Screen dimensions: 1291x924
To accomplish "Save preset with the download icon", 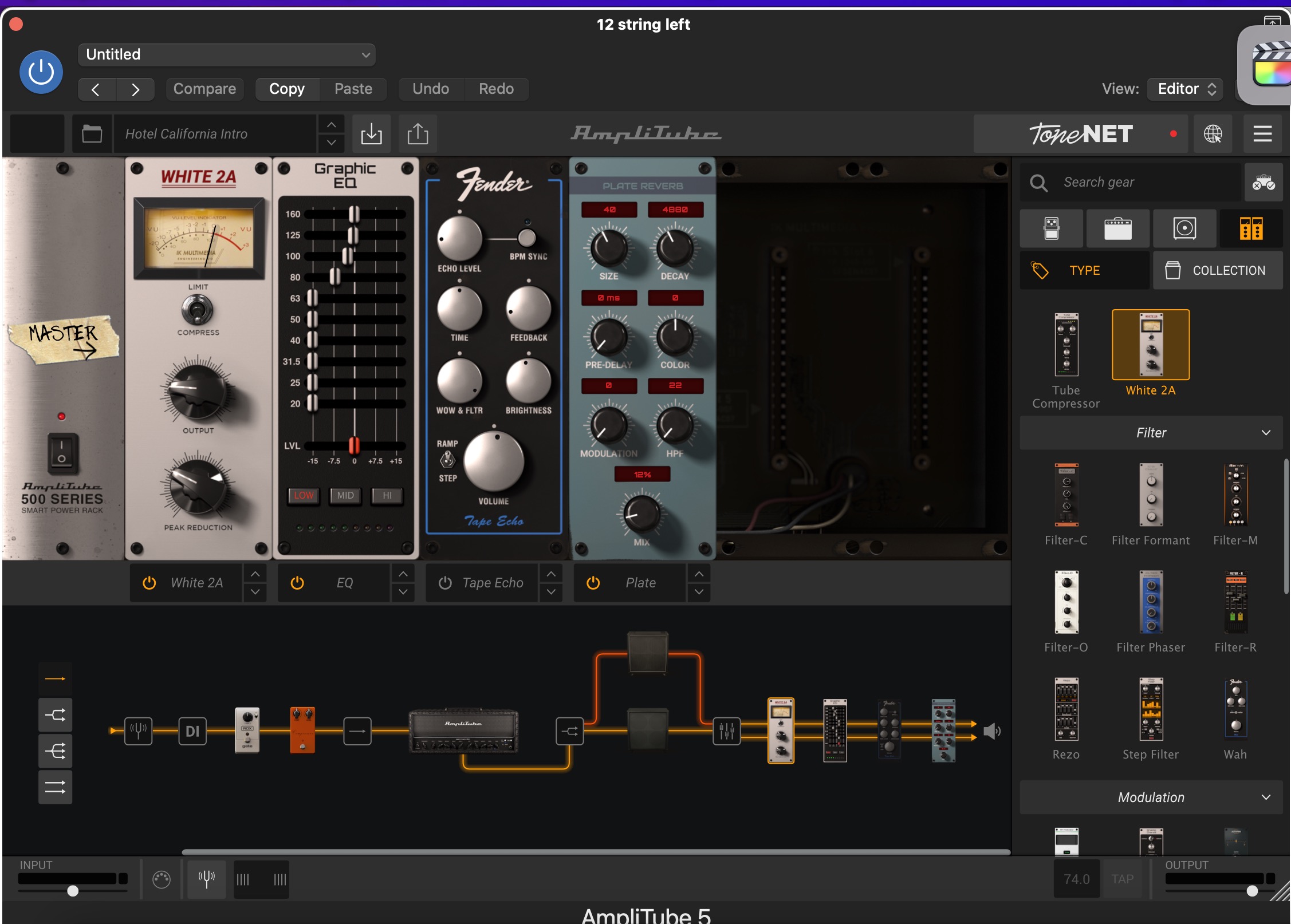I will (371, 134).
